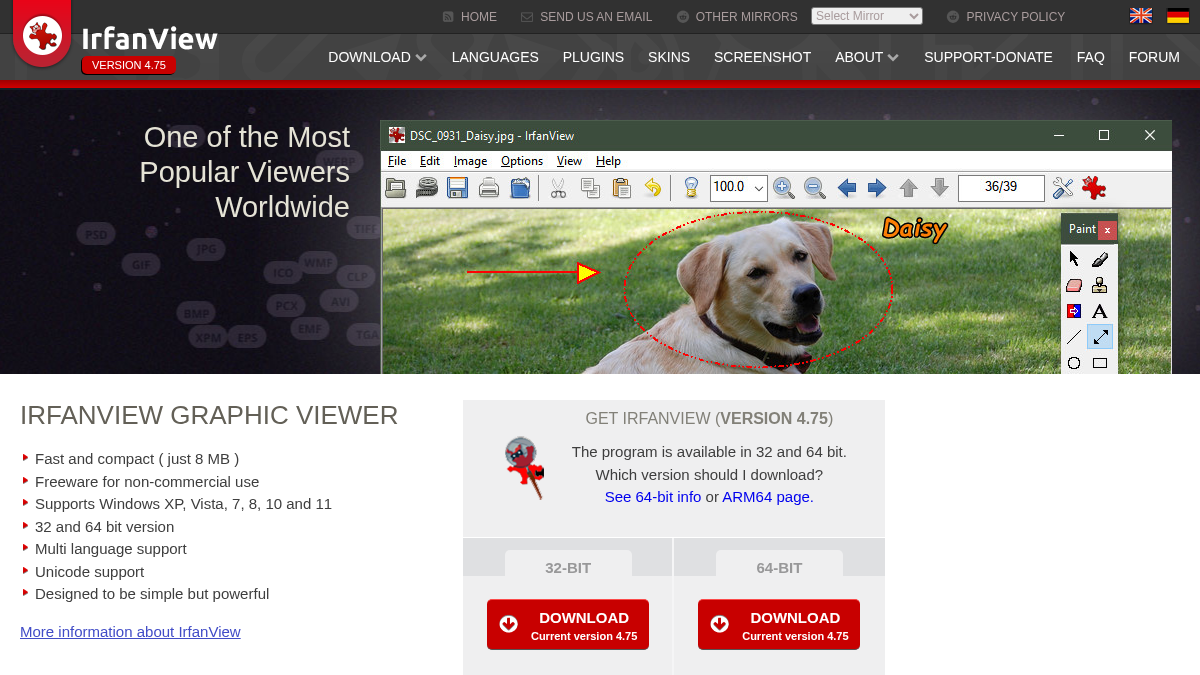This screenshot has height=675, width=1200.
Task: Select the arrow pointer tool in Paint panel
Action: (x=1074, y=259)
